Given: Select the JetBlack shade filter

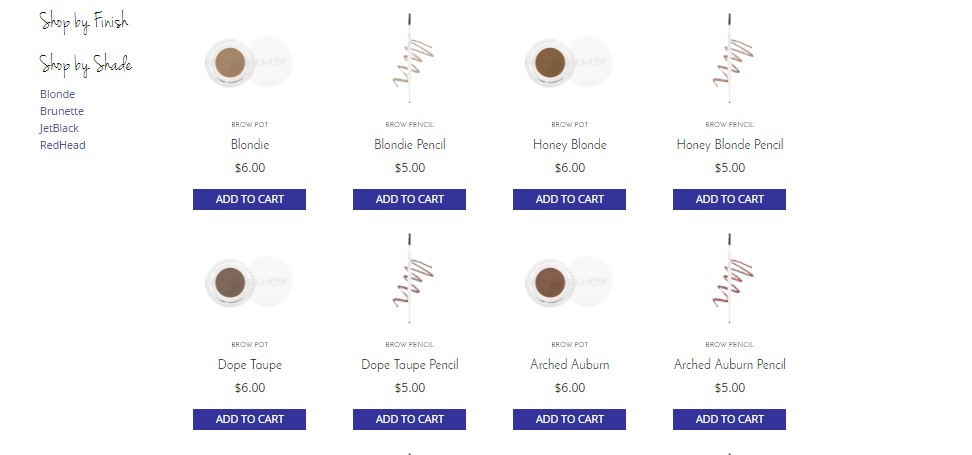Looking at the screenshot, I should click(59, 128).
